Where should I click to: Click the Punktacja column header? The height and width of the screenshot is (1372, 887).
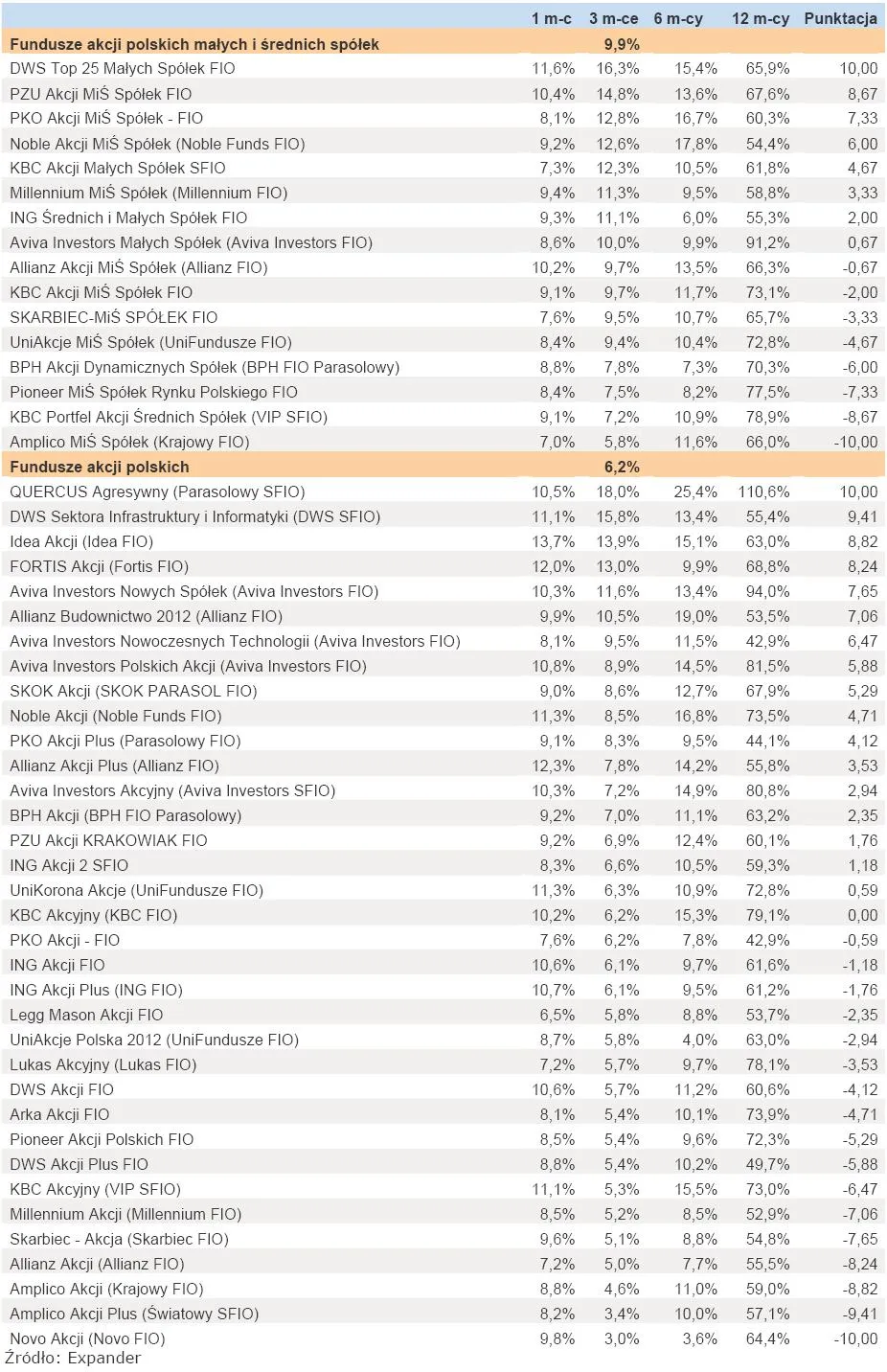840,18
